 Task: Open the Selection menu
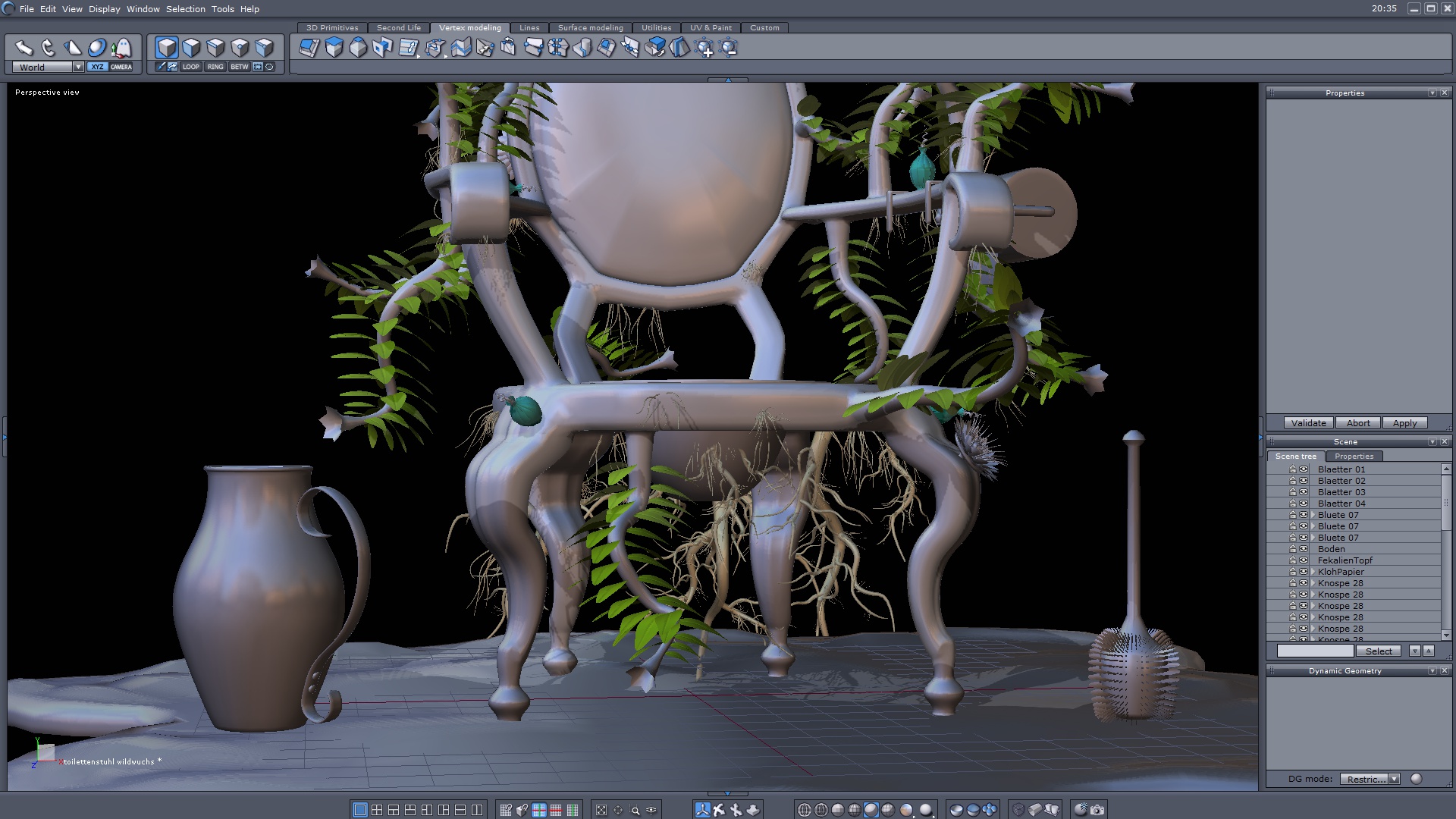(185, 9)
